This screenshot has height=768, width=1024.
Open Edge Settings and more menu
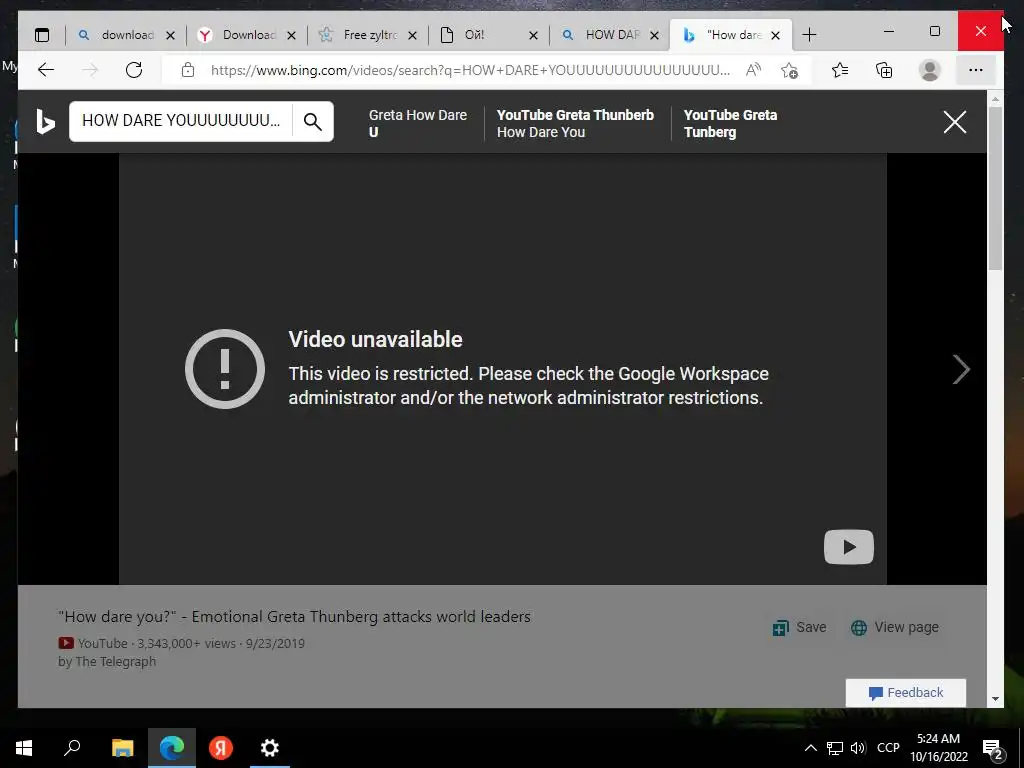[976, 70]
